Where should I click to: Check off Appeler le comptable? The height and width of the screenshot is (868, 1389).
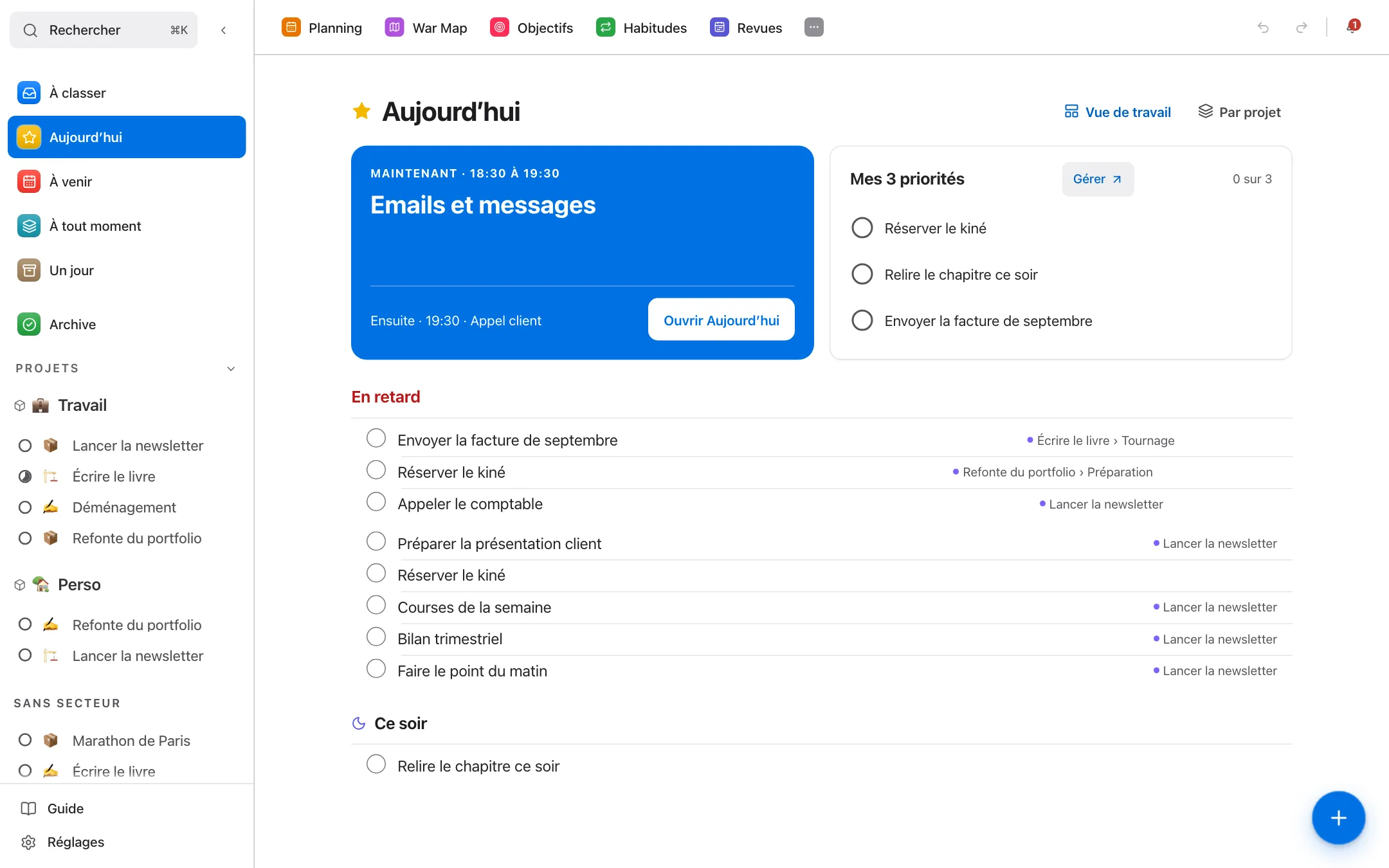click(x=376, y=502)
